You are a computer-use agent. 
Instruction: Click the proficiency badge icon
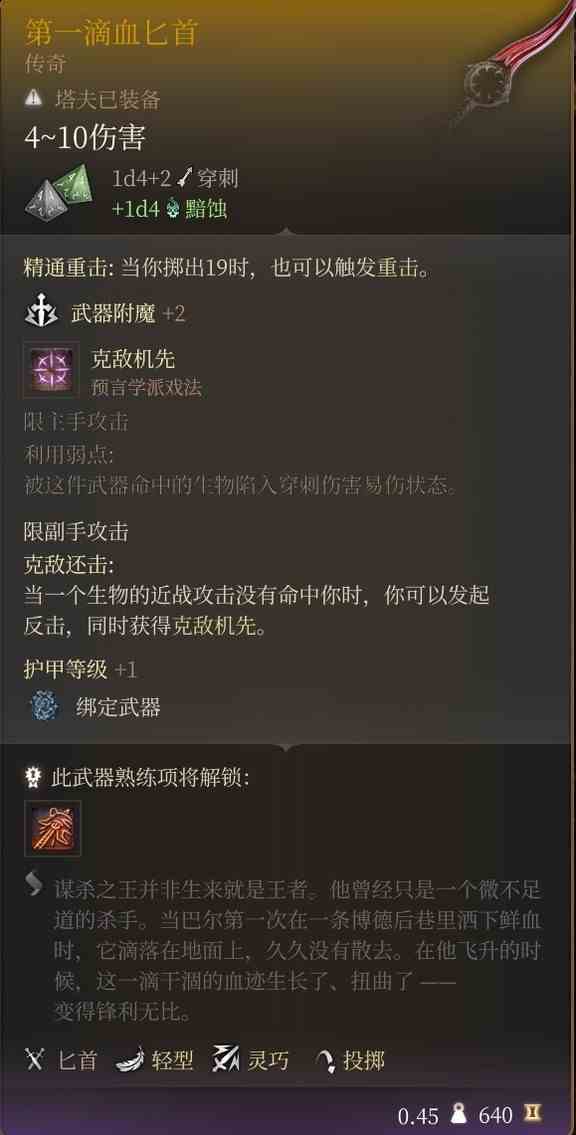(x=34, y=778)
